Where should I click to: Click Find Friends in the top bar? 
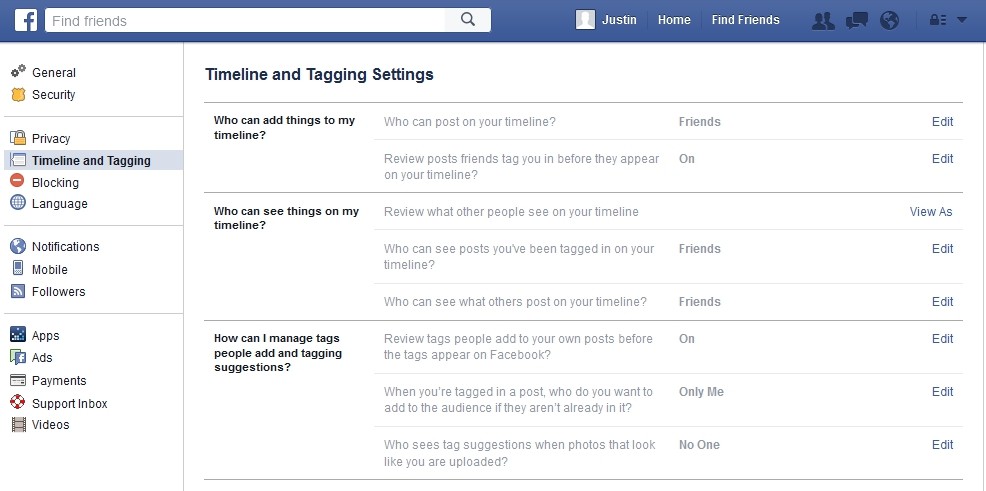(745, 20)
